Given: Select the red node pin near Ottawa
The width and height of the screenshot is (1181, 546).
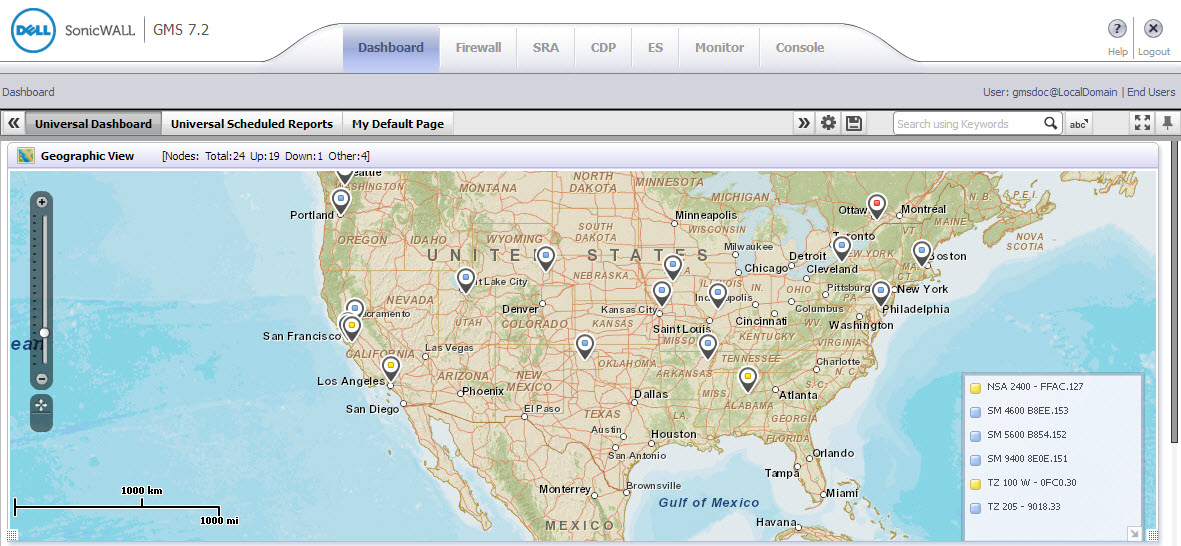Looking at the screenshot, I should coord(876,205).
